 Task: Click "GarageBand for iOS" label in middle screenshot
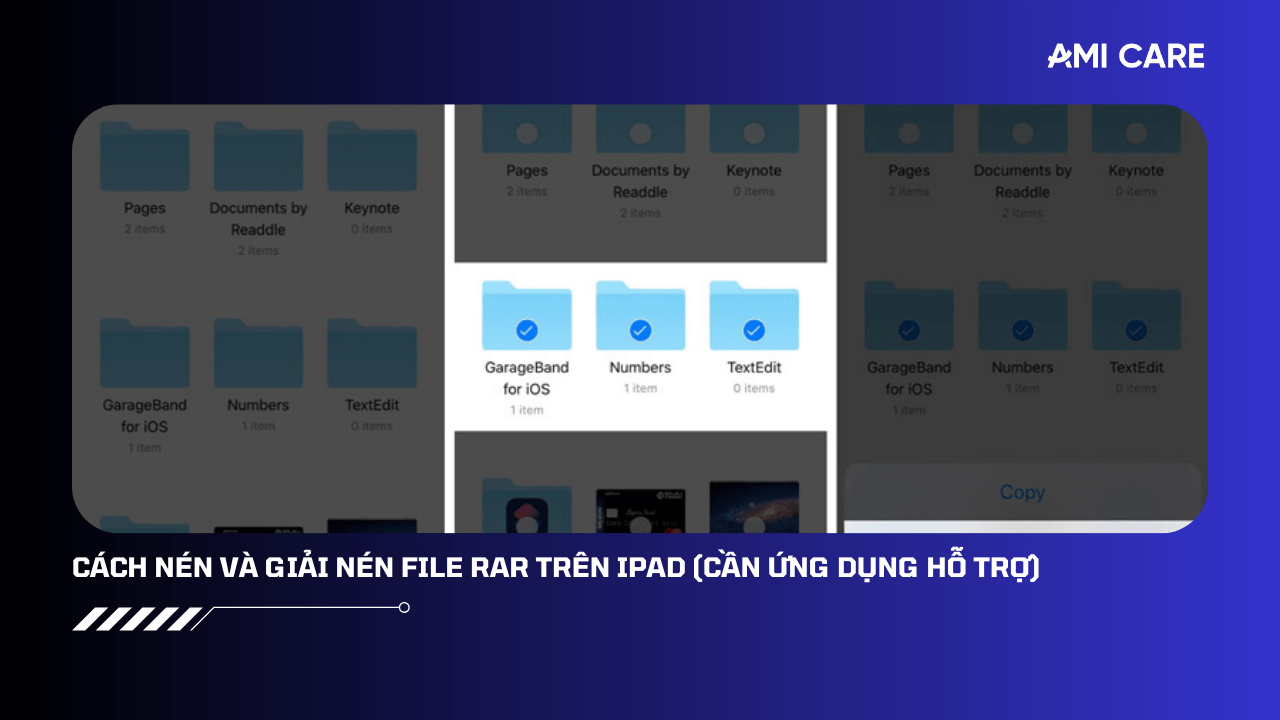point(527,378)
